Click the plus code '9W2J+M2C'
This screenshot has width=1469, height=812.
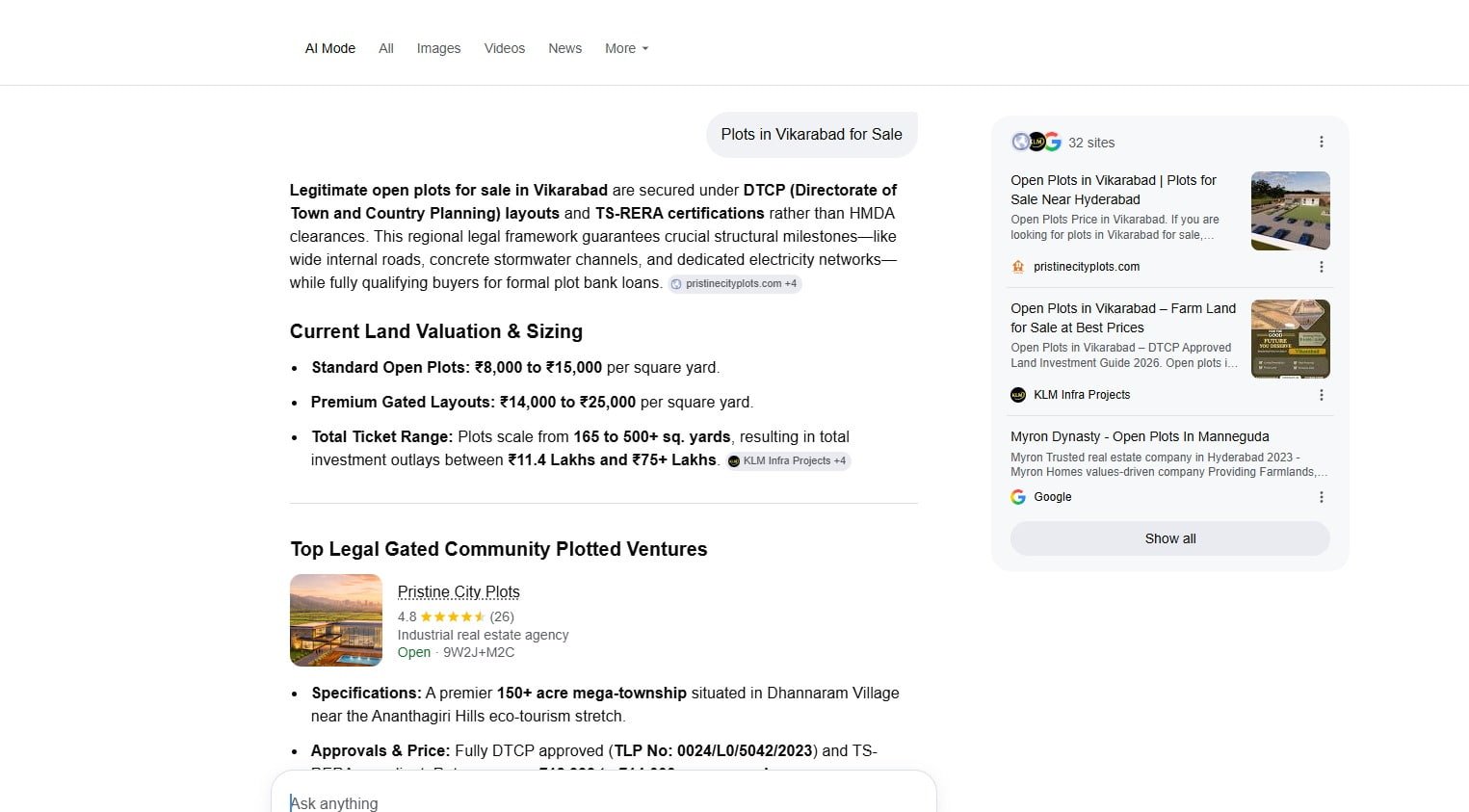(479, 652)
